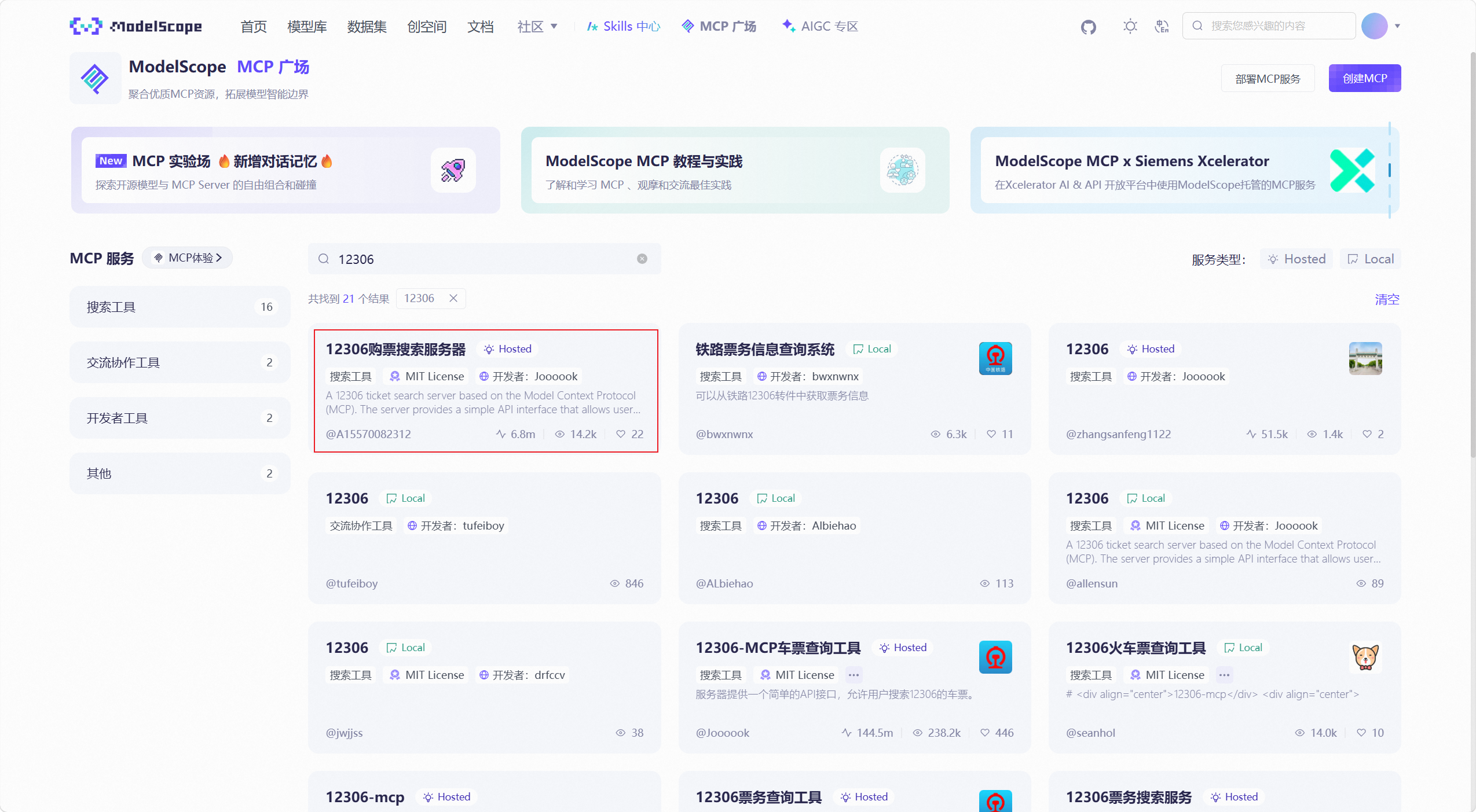The width and height of the screenshot is (1476, 812).
Task: Clear the 12306 search field with X icon
Action: tap(642, 259)
